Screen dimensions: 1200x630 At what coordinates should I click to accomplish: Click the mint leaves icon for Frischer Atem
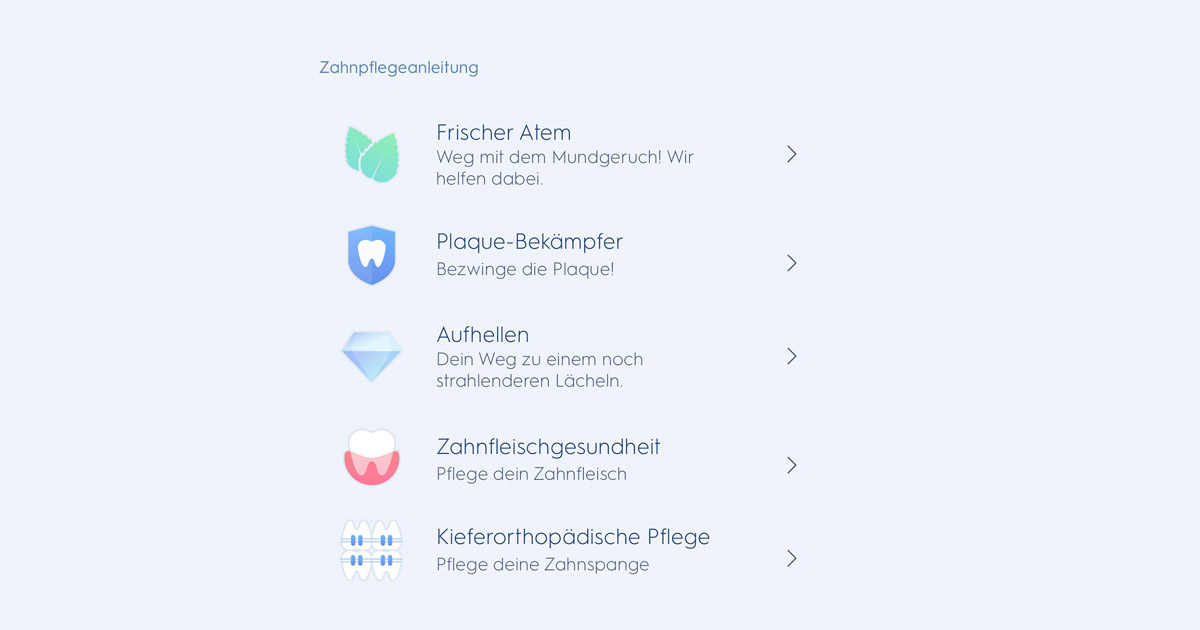pos(372,155)
